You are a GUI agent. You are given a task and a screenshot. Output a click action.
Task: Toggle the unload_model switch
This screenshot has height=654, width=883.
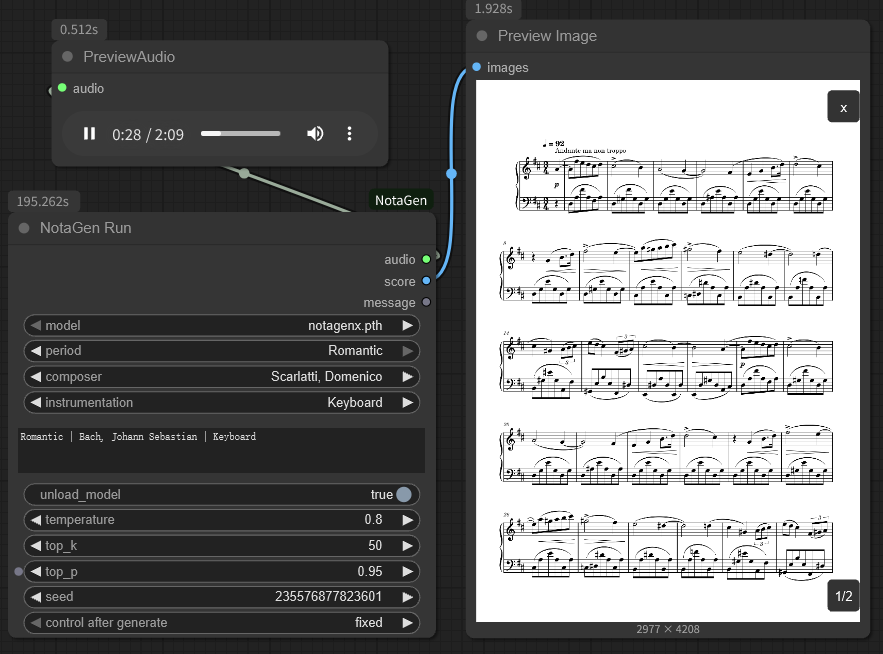[x=403, y=495]
